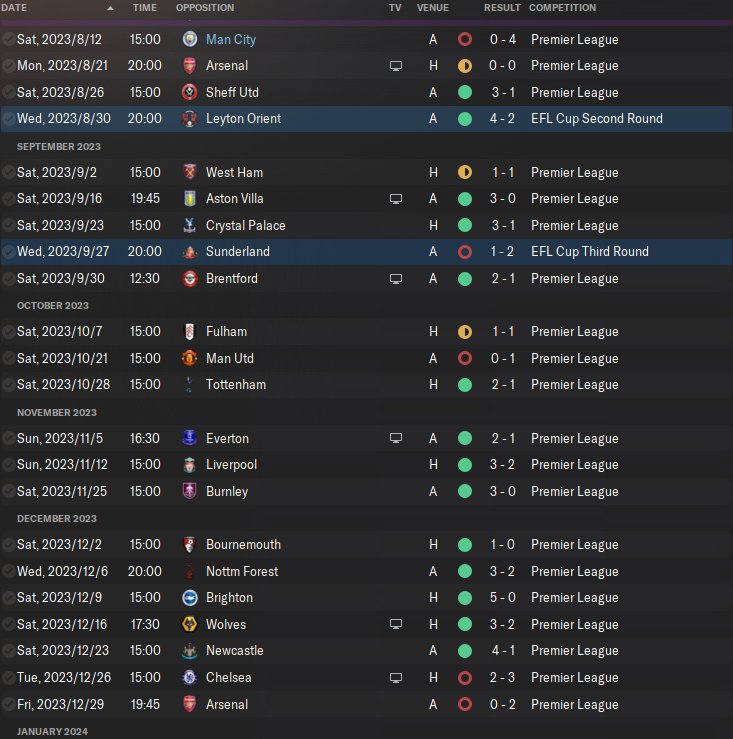Toggle the check mark beside Sat, 2023/12/23
Image resolution: width=733 pixels, height=739 pixels.
[x=9, y=651]
